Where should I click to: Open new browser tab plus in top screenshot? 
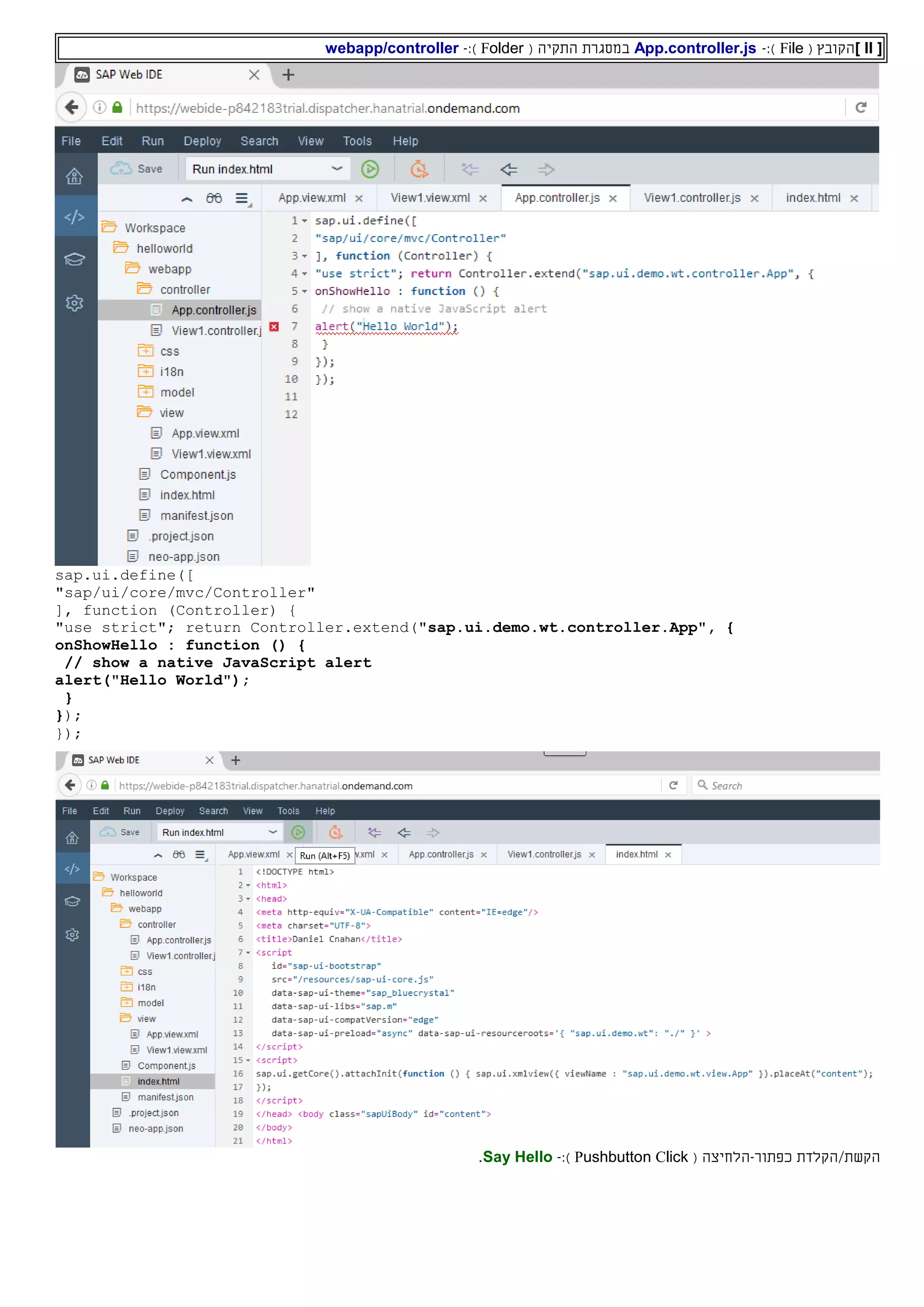[x=288, y=74]
